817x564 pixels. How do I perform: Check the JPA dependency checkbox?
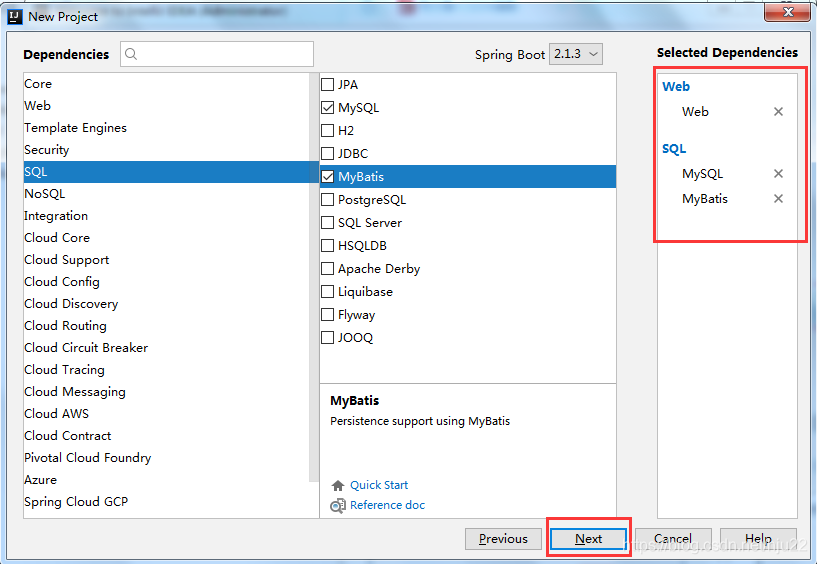327,84
